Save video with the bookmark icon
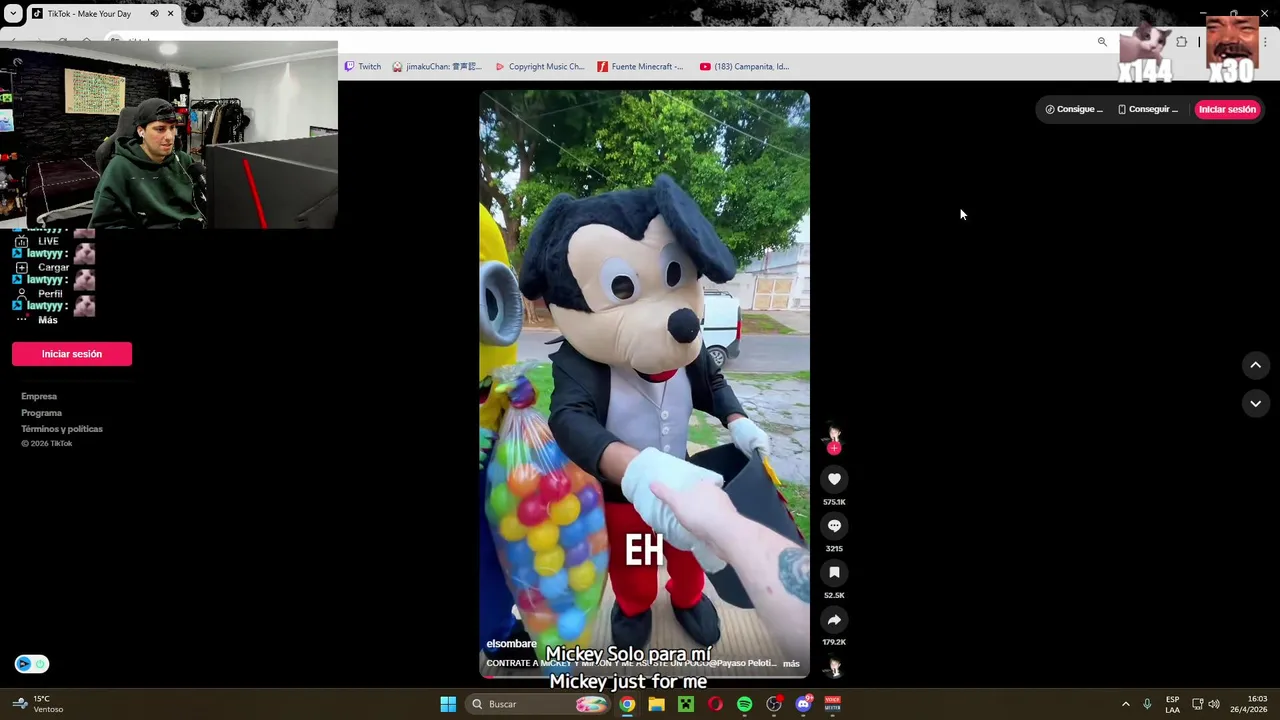The width and height of the screenshot is (1280, 720). pyautogui.click(x=834, y=573)
